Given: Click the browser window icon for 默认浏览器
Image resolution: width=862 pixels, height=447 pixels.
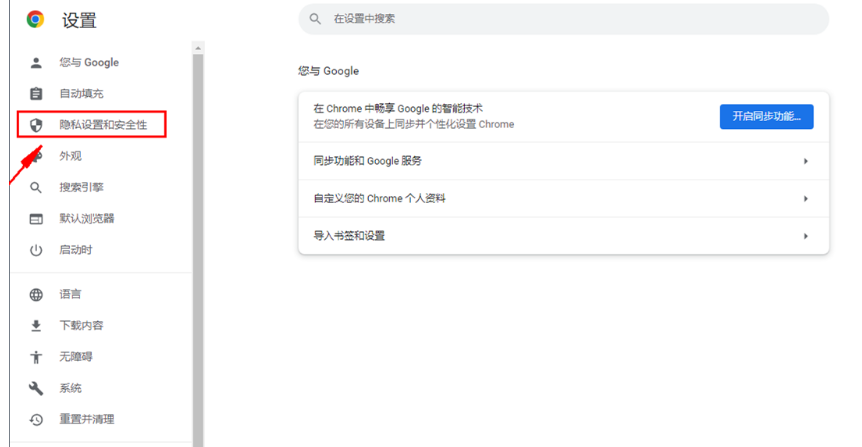Looking at the screenshot, I should (36, 219).
